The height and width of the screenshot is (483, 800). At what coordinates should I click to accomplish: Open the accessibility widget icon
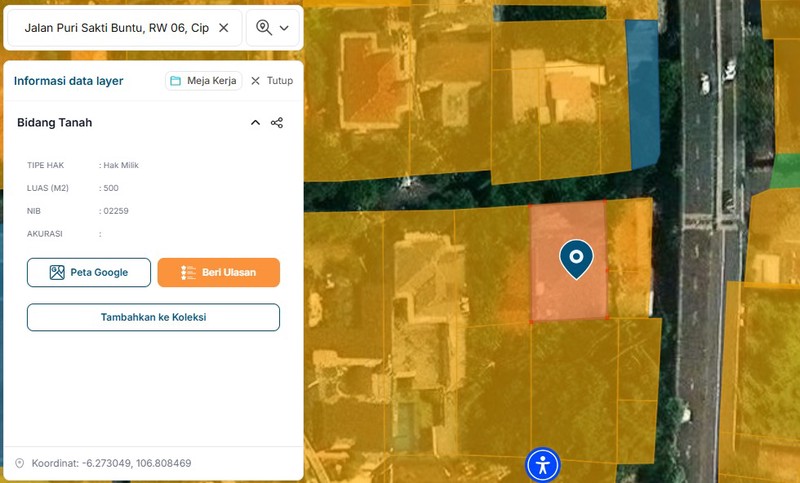pyautogui.click(x=543, y=464)
